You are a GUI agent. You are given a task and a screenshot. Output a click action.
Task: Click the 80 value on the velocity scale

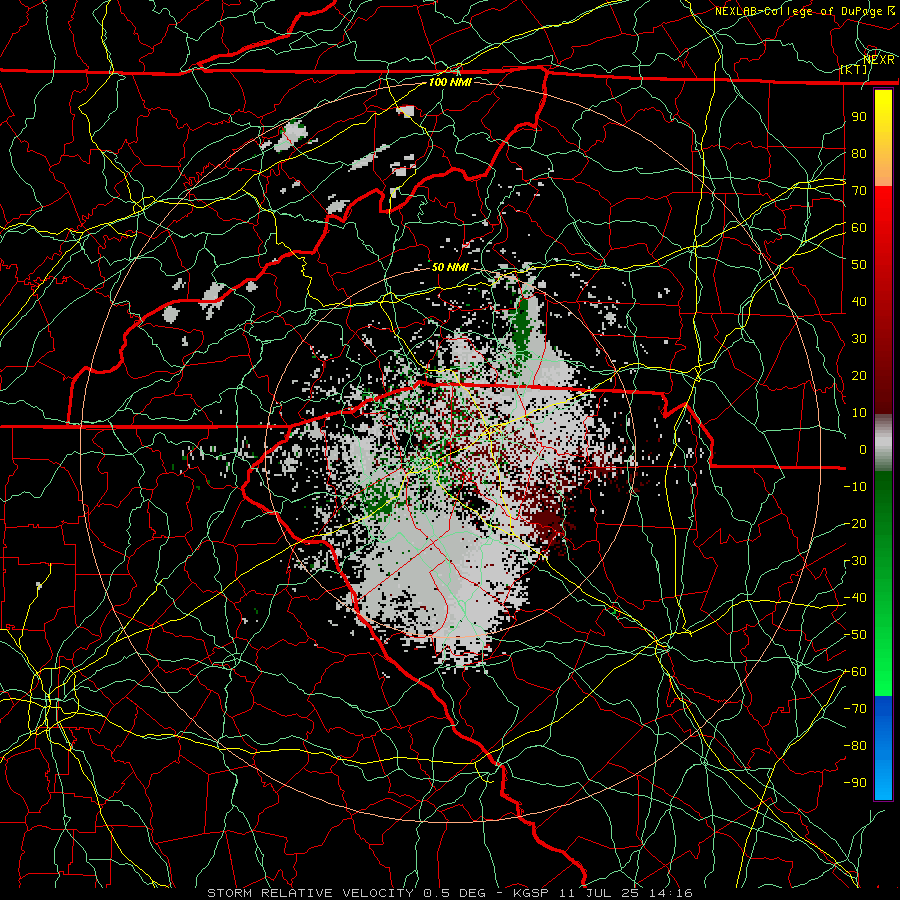pos(859,154)
